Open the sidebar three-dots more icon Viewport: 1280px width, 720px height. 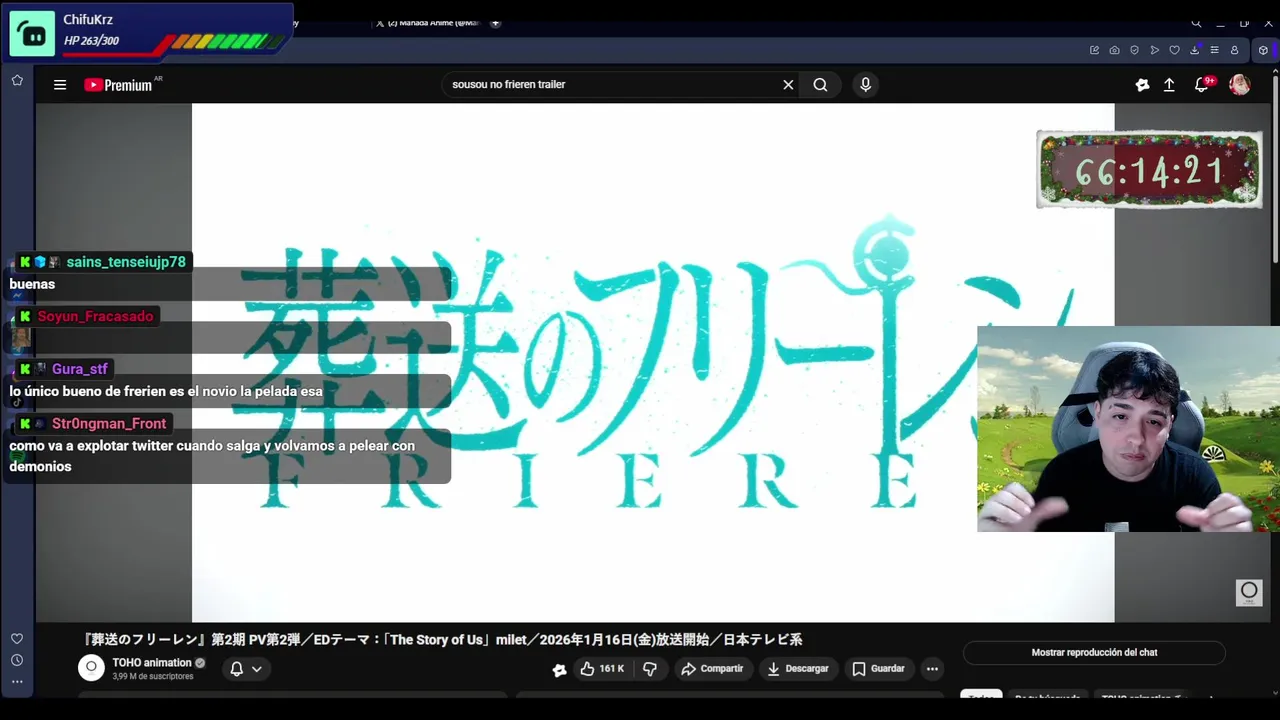(x=17, y=682)
